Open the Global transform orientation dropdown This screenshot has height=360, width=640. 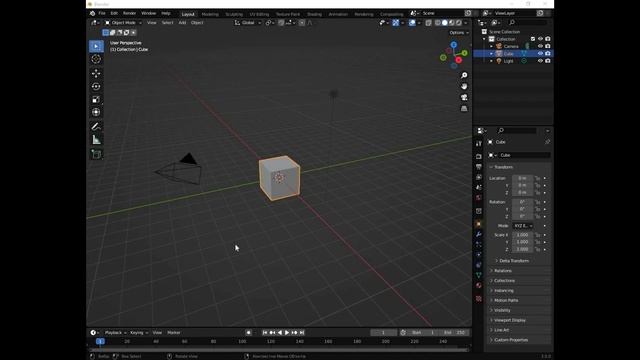[x=248, y=23]
